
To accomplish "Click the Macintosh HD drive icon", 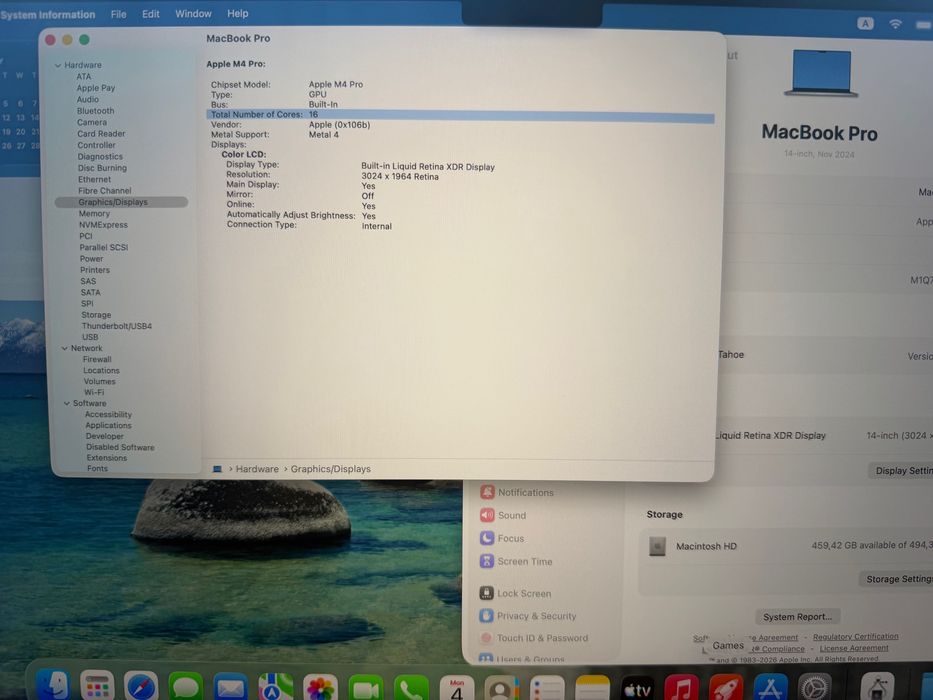I will click(x=658, y=546).
